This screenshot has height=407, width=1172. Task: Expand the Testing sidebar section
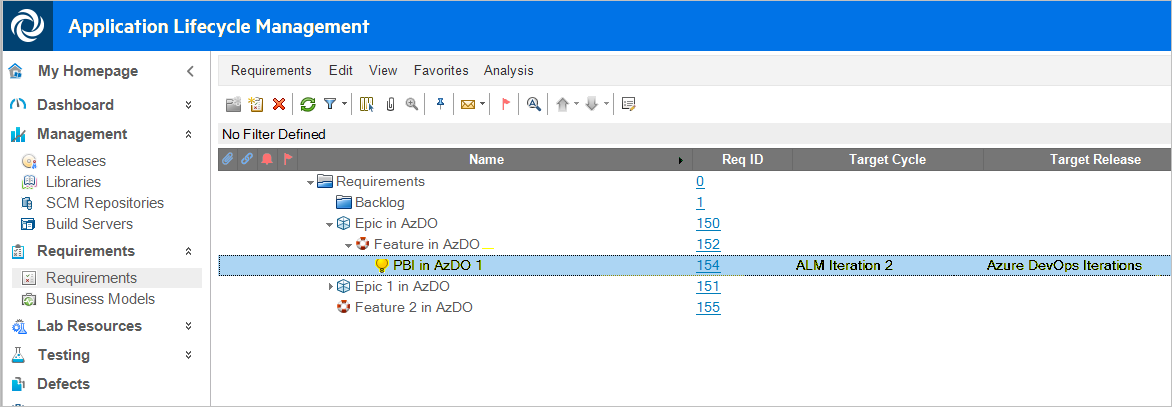(x=188, y=355)
